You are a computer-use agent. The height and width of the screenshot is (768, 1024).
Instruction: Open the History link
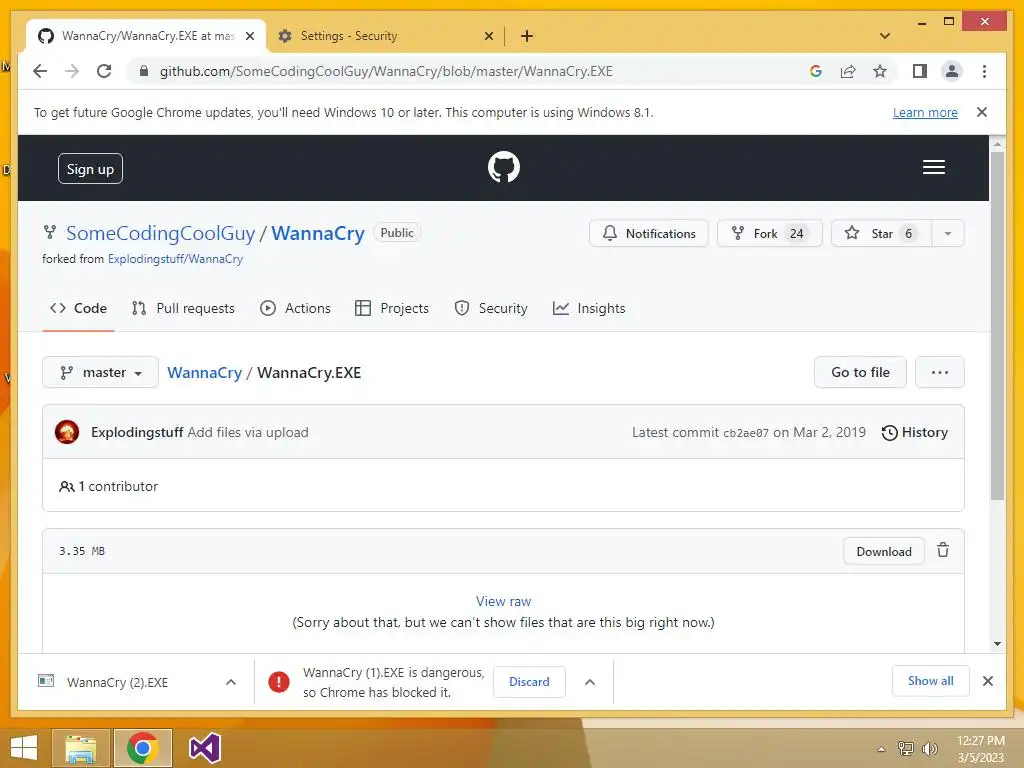914,432
